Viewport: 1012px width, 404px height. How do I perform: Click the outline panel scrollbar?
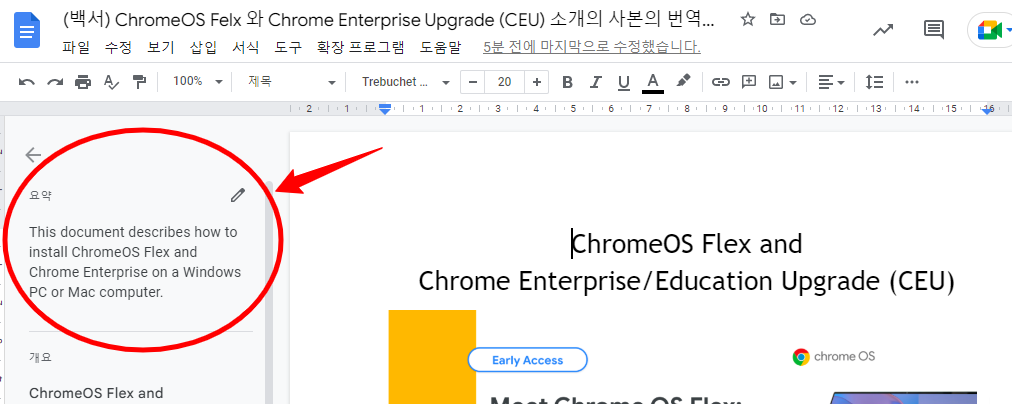coord(269,292)
